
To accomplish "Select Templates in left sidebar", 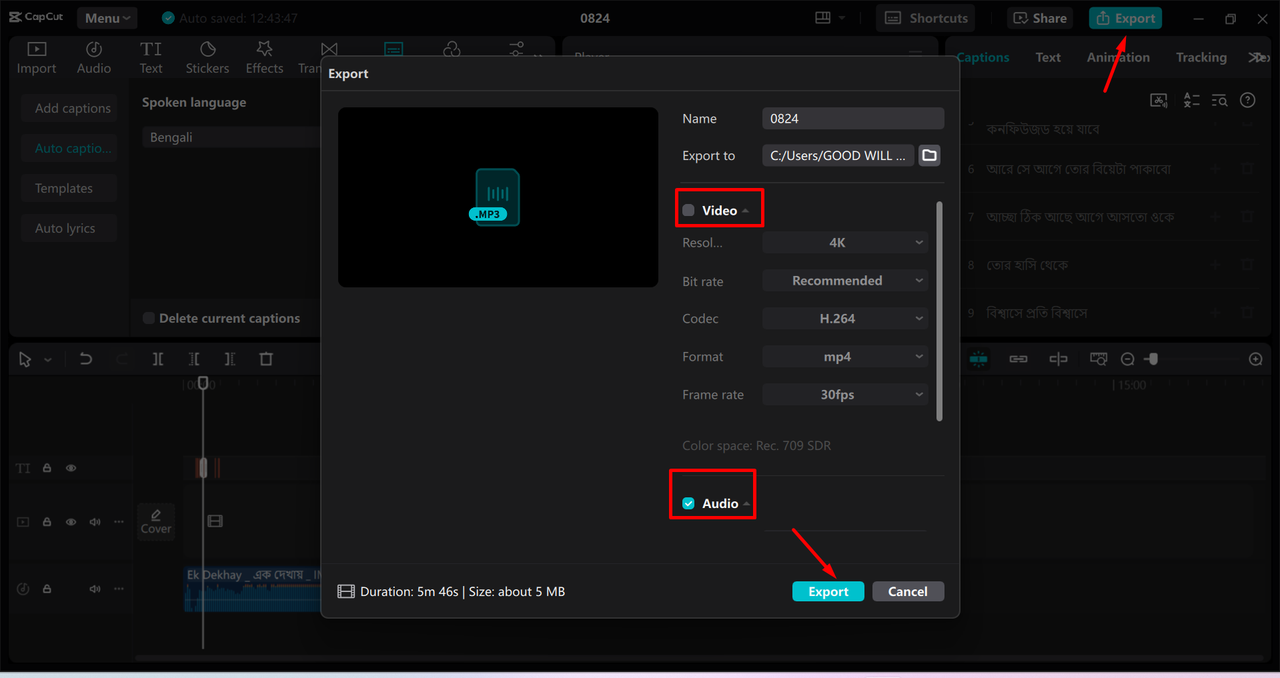I will (x=70, y=188).
